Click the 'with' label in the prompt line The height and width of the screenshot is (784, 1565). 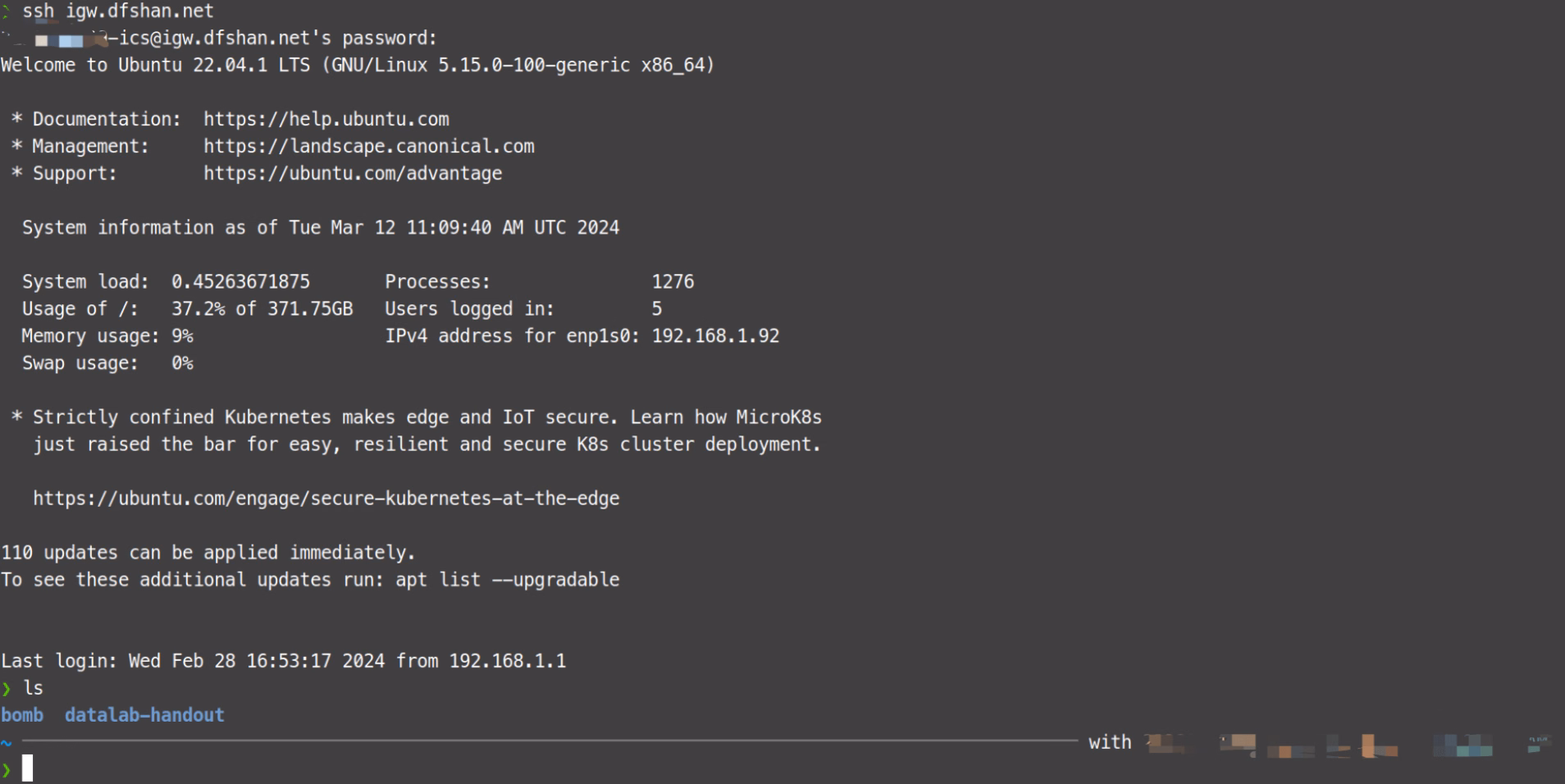coord(1110,742)
